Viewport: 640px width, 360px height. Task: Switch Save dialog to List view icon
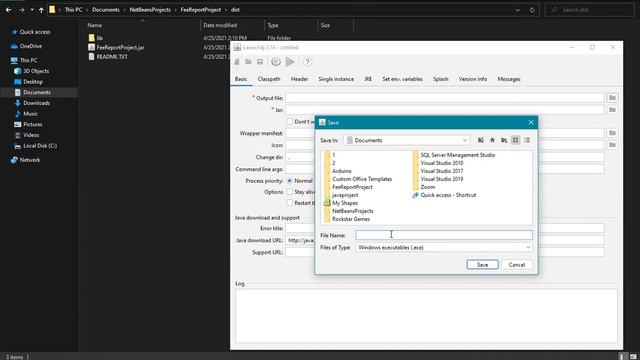point(516,140)
